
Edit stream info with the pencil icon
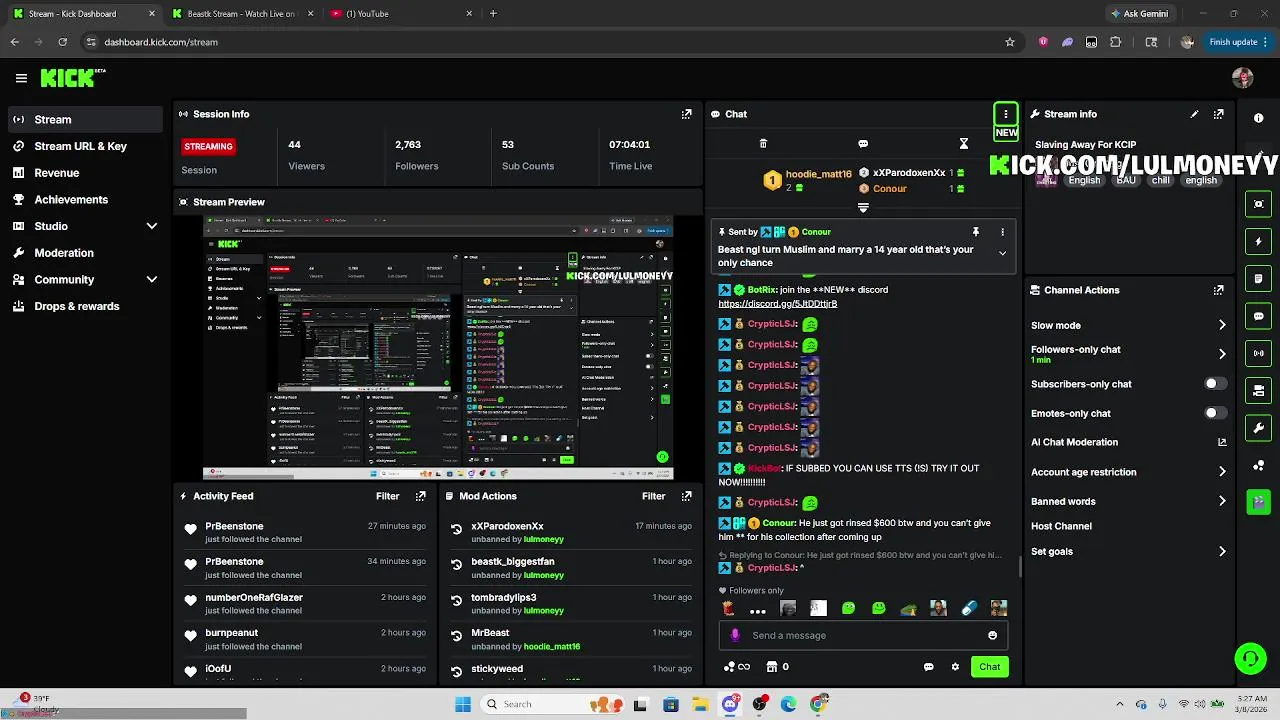[1194, 114]
